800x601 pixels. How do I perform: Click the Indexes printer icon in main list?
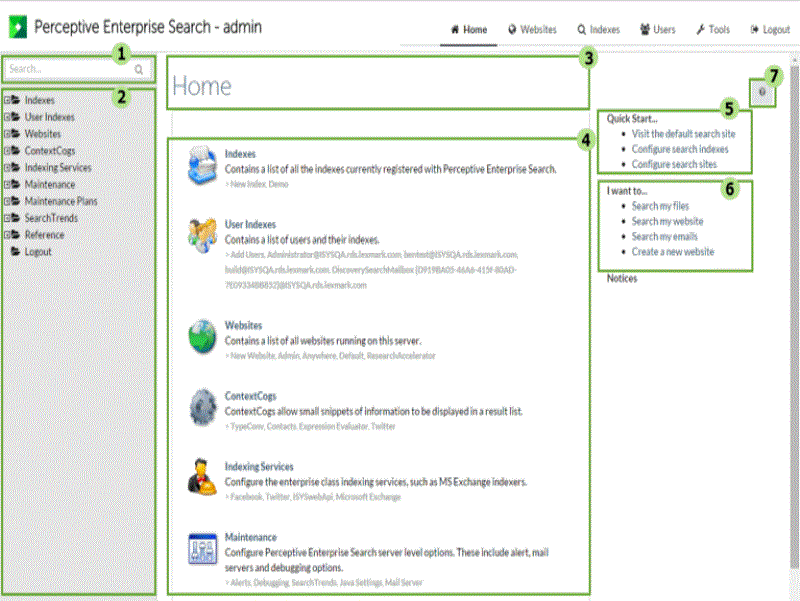tap(202, 165)
